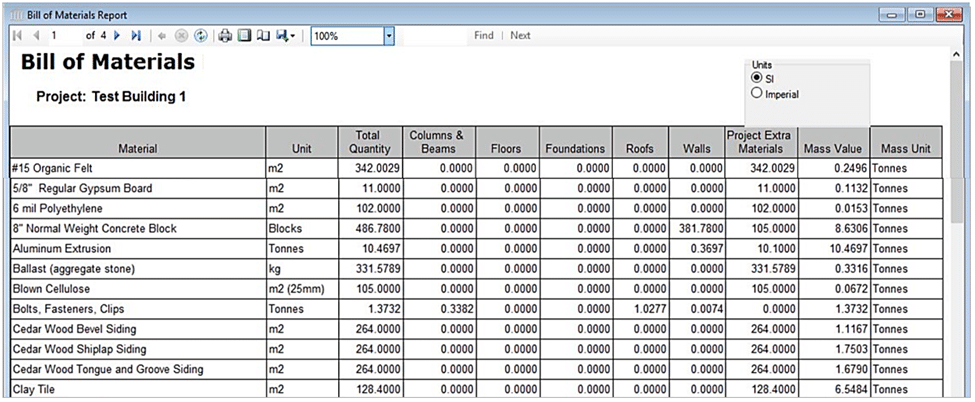Click the Bill of Materials Report window icon
Viewport: 975px width, 402px height.
[x=16, y=15]
